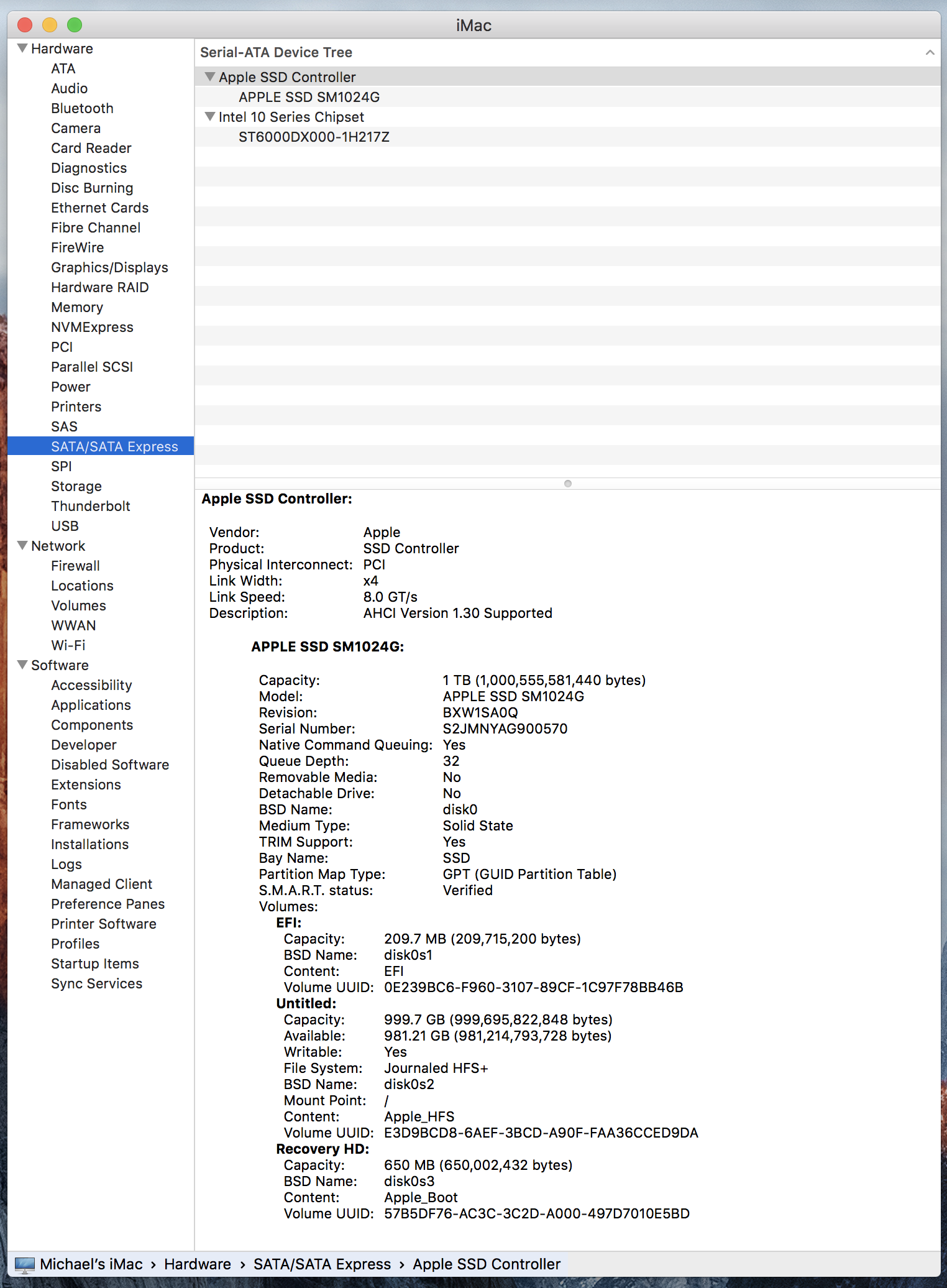Select Diagnostics in the sidebar
Viewport: 947px width, 1288px height.
(89, 168)
